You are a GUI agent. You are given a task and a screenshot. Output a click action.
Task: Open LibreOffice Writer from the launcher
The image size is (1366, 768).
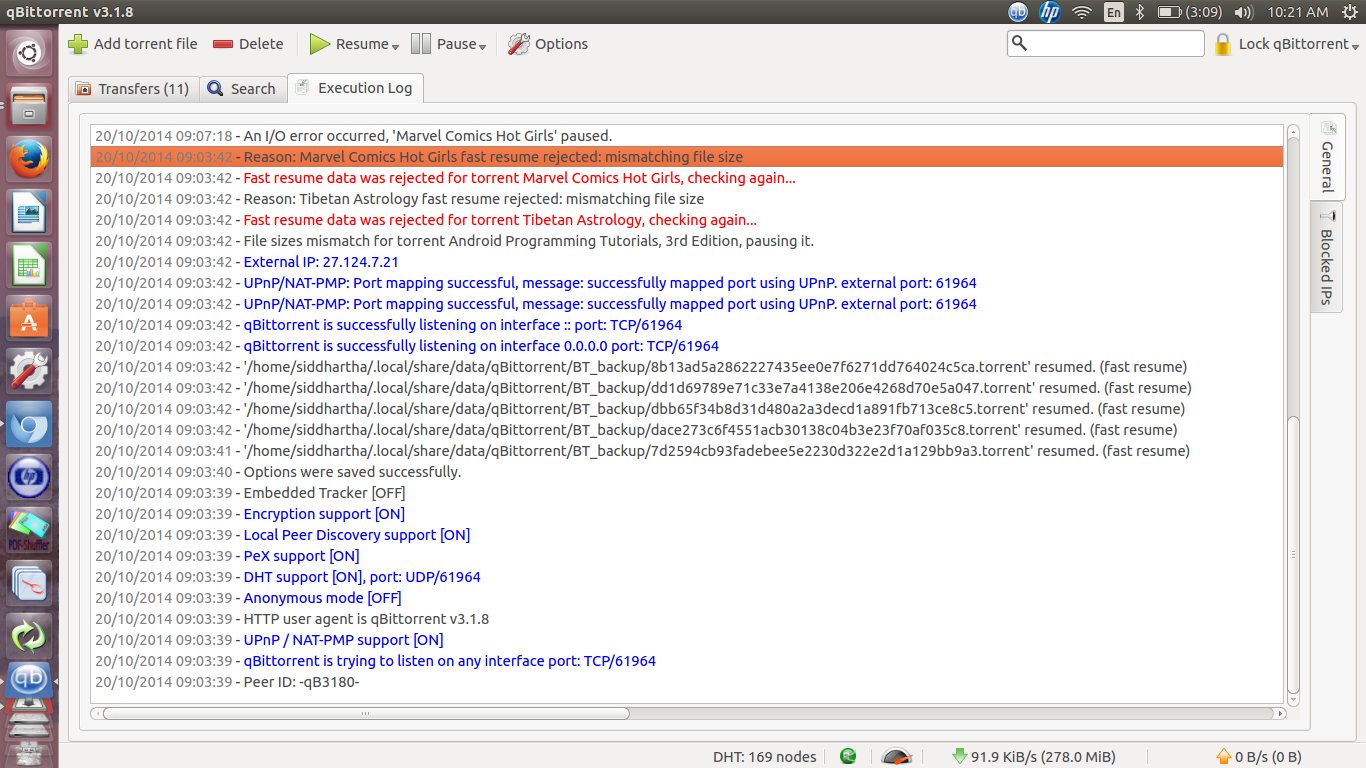pyautogui.click(x=29, y=212)
